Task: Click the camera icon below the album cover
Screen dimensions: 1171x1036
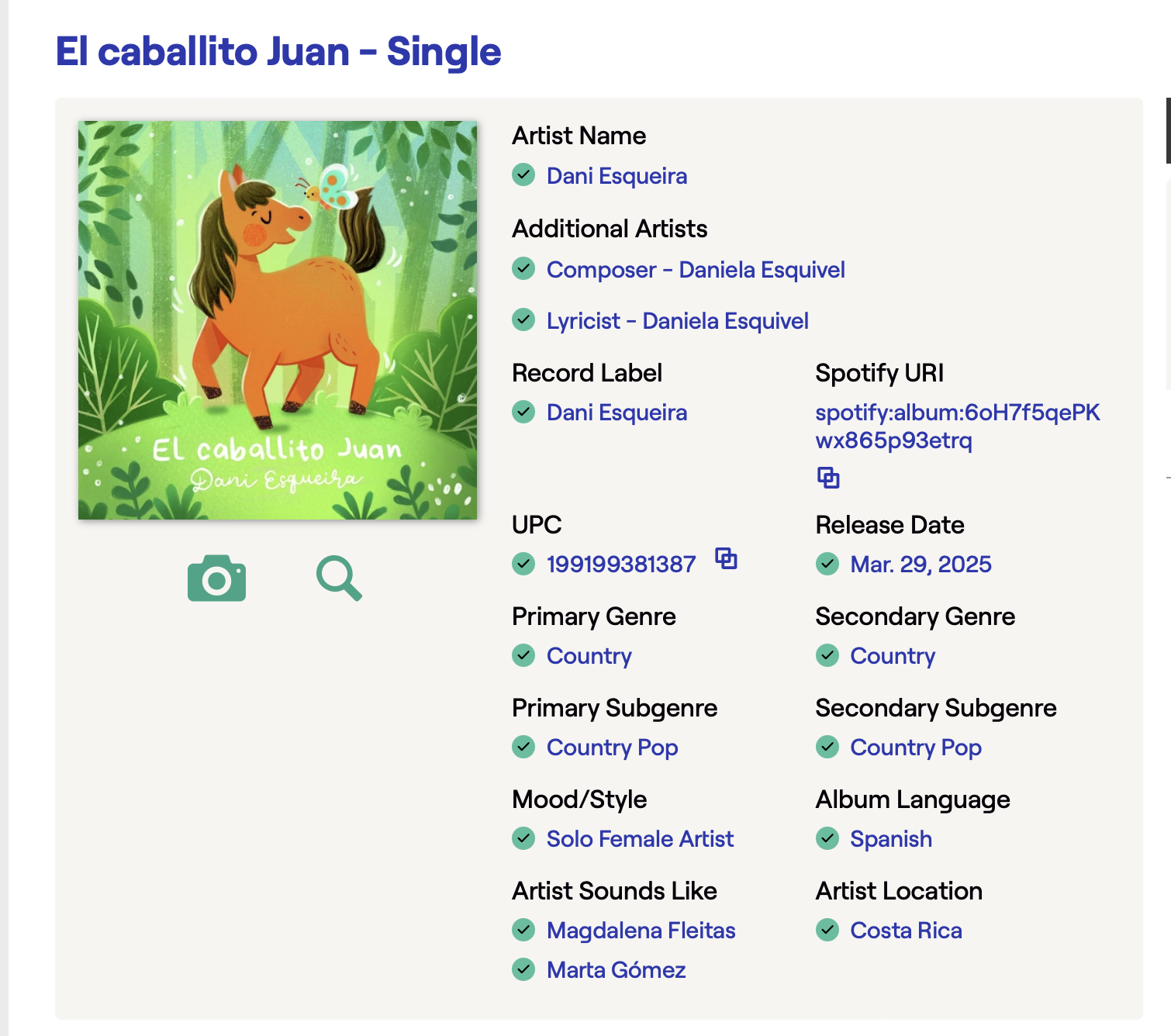Action: (216, 578)
